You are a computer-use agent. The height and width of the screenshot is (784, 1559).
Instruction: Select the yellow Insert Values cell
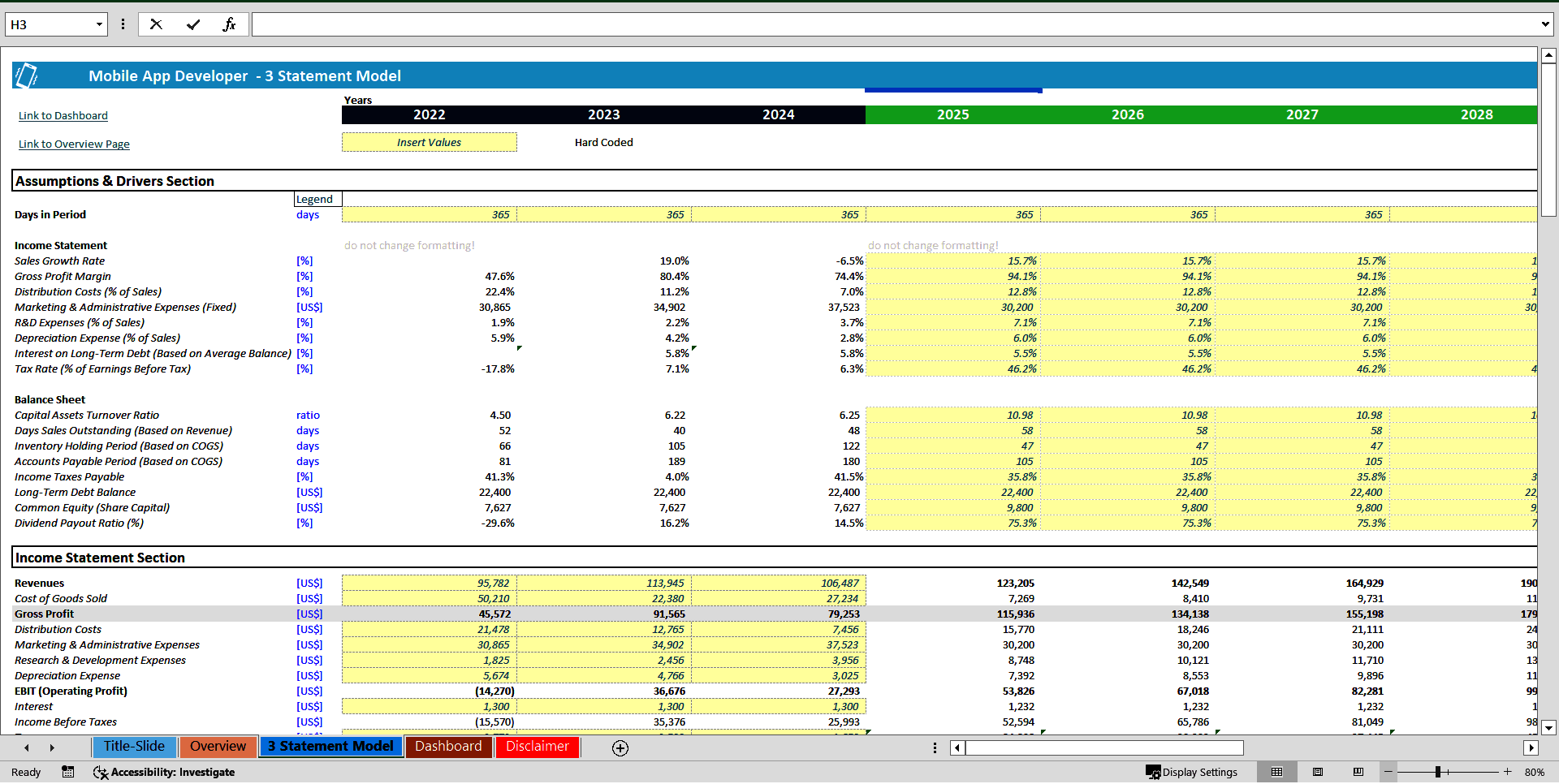point(429,142)
